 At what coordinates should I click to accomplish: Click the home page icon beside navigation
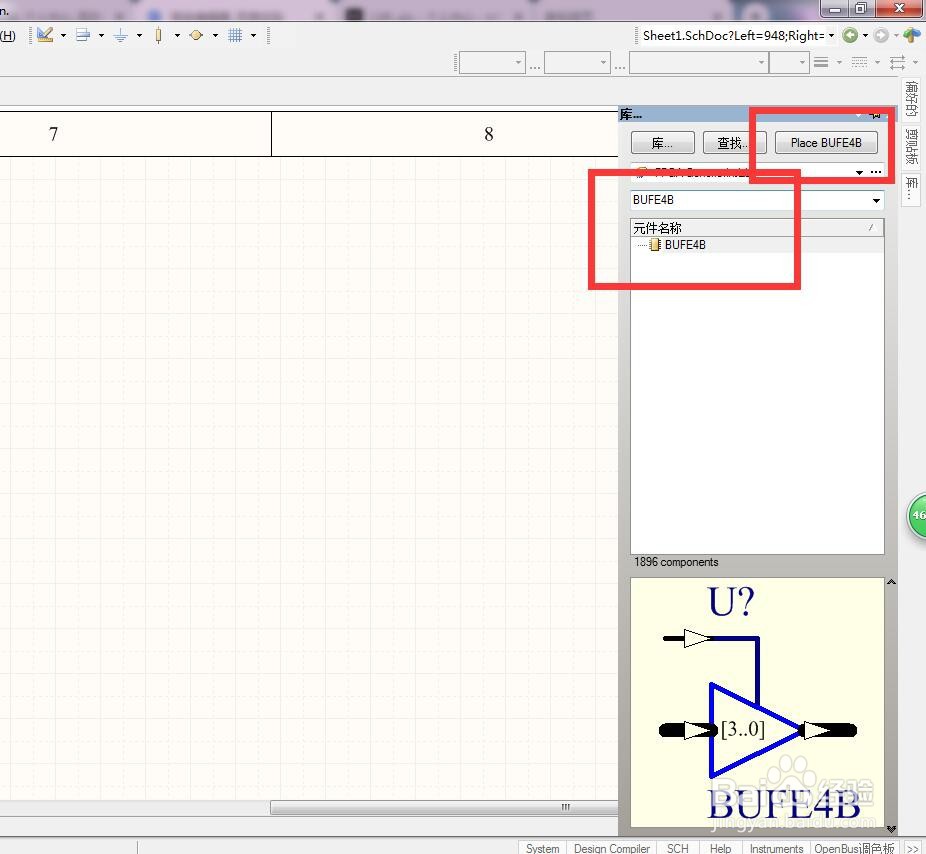coord(911,35)
